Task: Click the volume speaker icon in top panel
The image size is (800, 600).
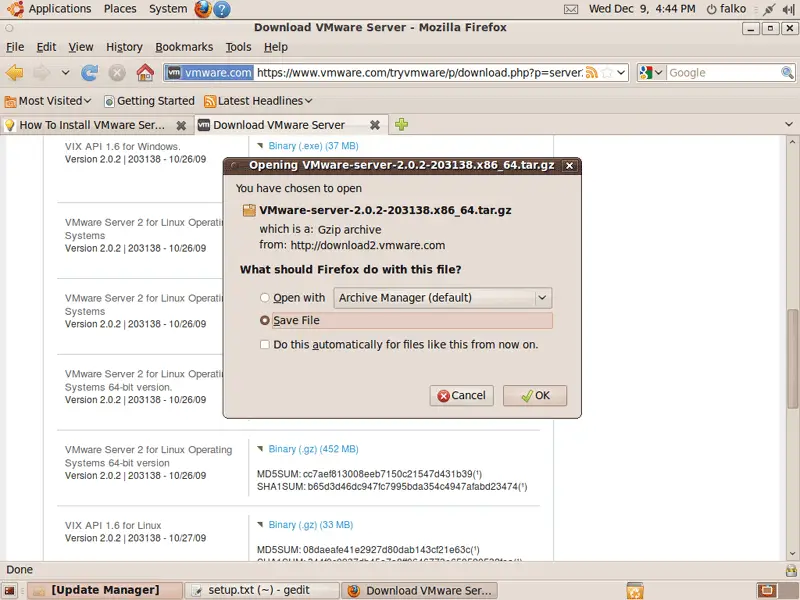Action: (788, 9)
